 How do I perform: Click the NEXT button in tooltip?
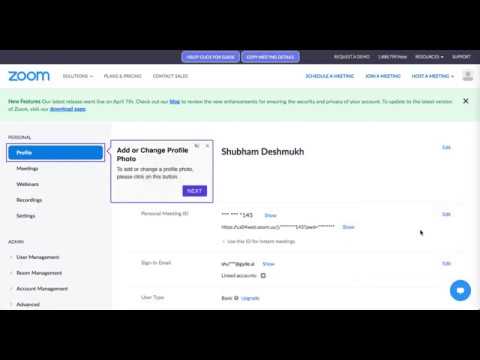tap(195, 191)
